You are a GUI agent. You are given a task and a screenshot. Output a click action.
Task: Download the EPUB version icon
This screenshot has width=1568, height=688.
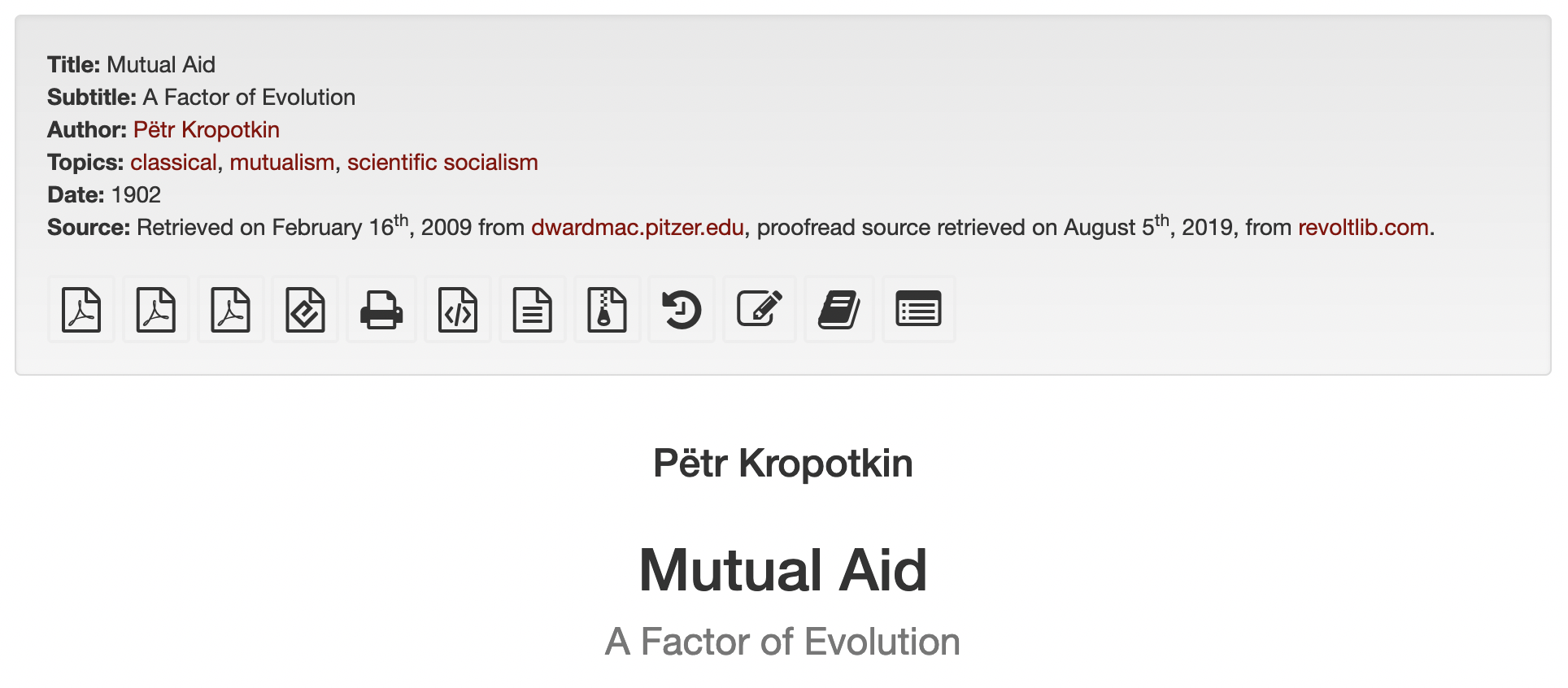[x=305, y=310]
